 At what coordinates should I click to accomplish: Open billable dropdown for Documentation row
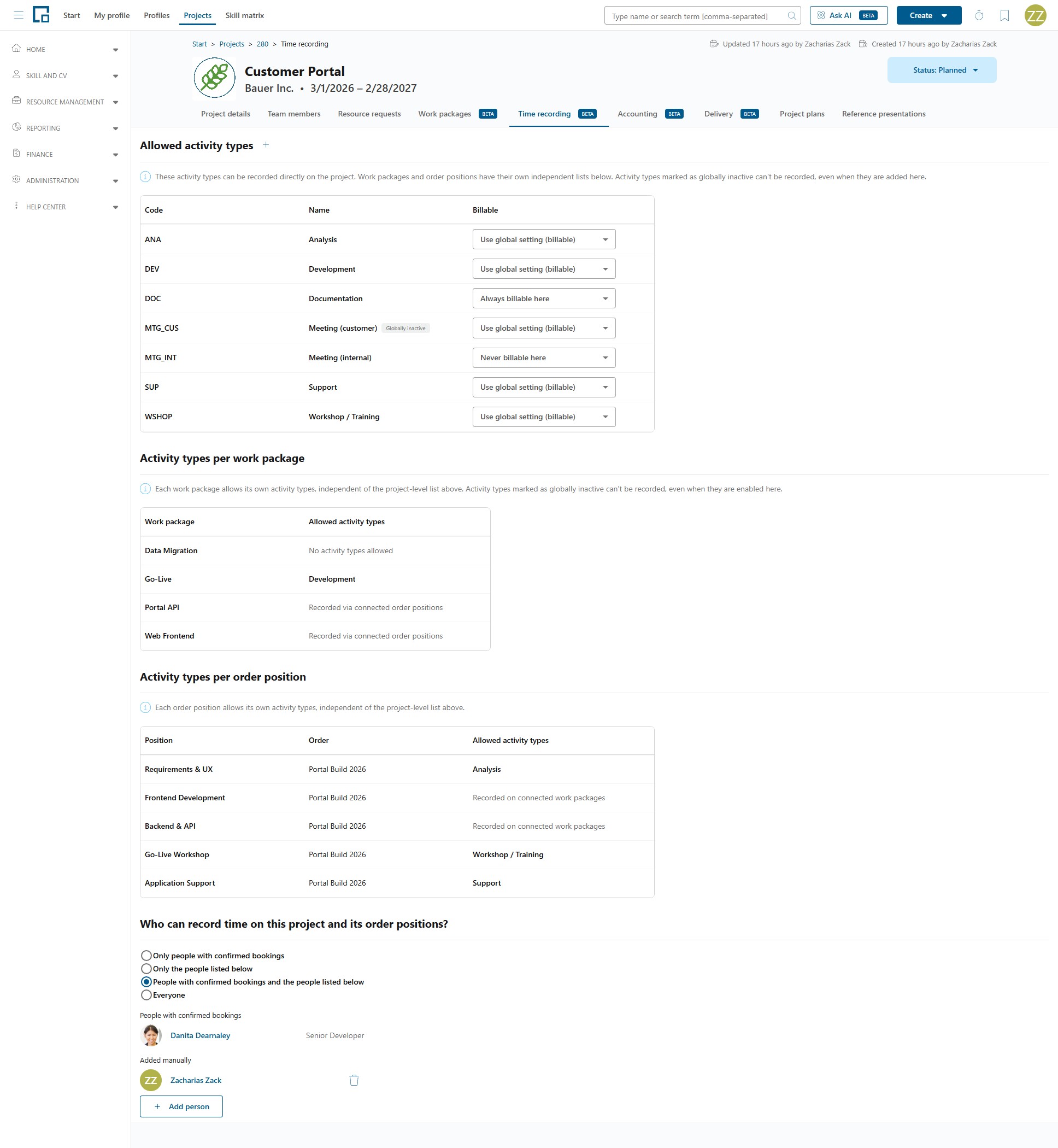(544, 298)
